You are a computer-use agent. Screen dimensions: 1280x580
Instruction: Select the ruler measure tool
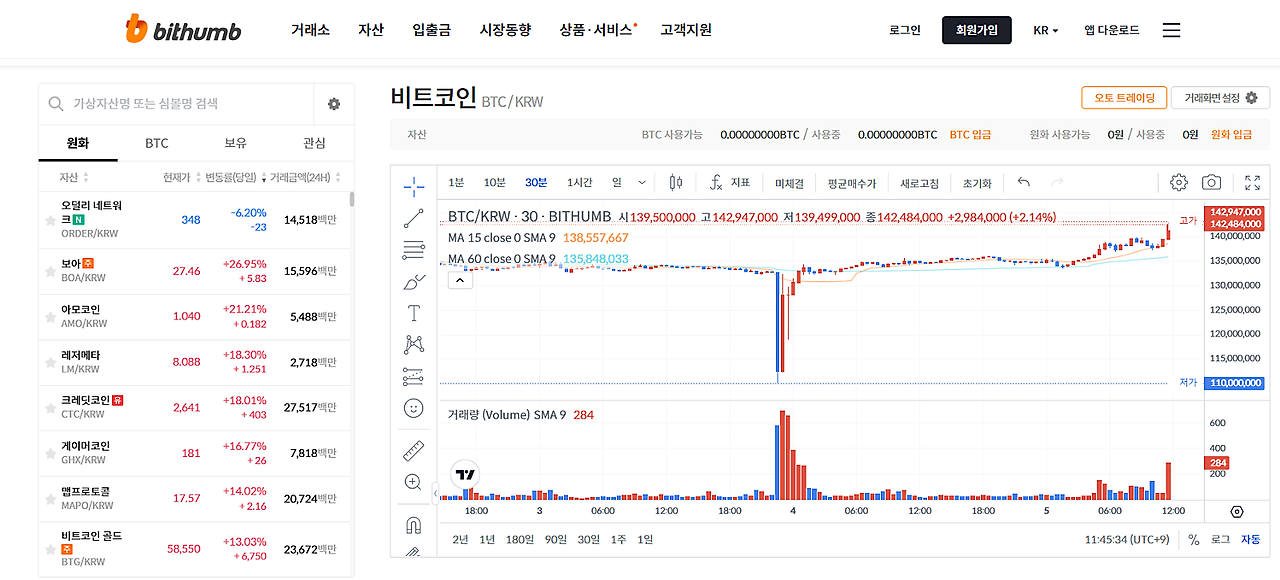(x=414, y=451)
